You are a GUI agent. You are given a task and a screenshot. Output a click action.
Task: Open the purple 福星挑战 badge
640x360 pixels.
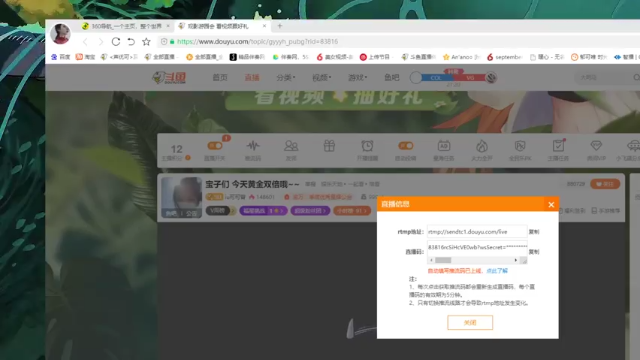263,211
